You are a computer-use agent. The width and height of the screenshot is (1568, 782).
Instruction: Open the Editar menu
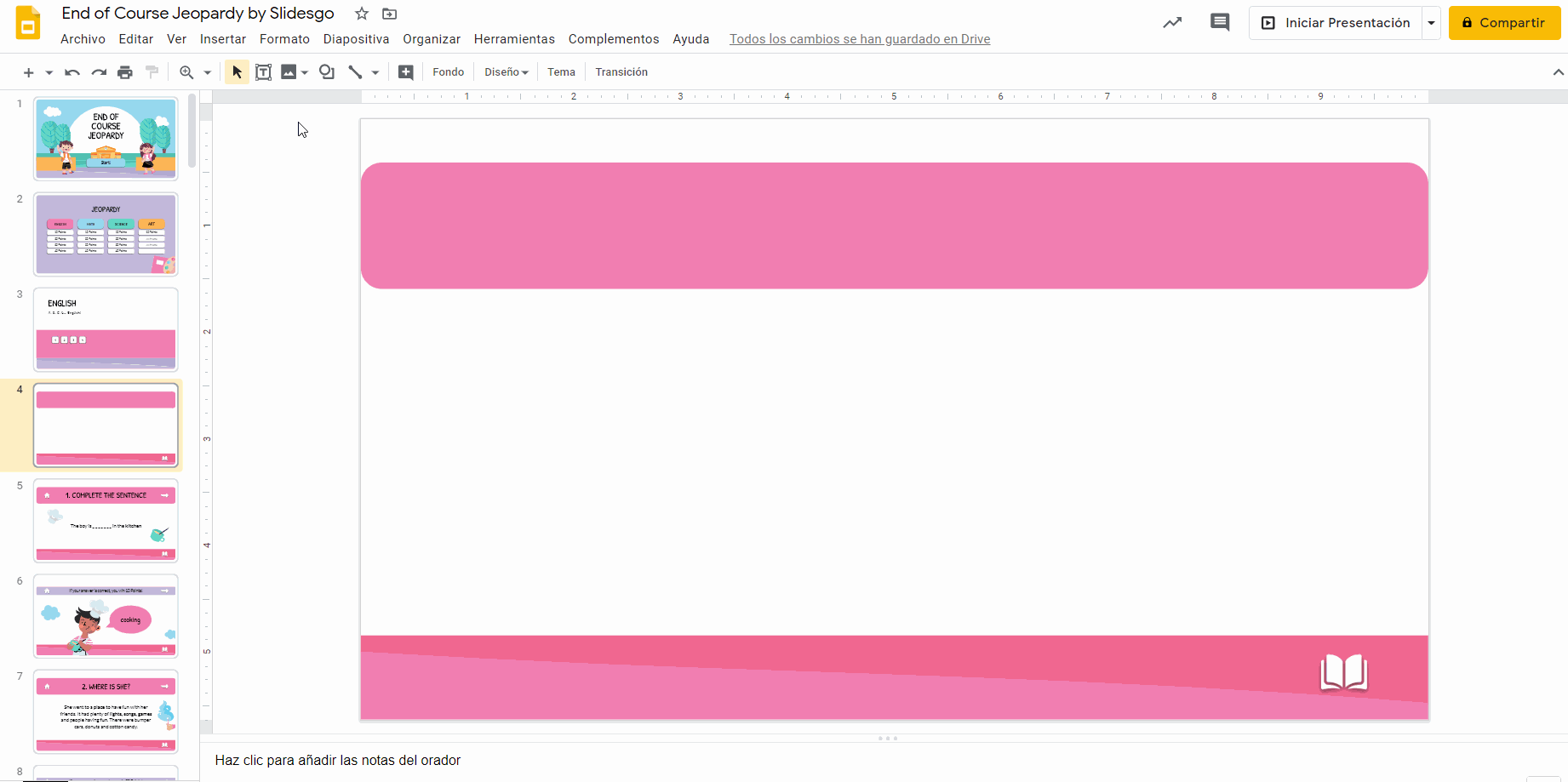pos(136,39)
